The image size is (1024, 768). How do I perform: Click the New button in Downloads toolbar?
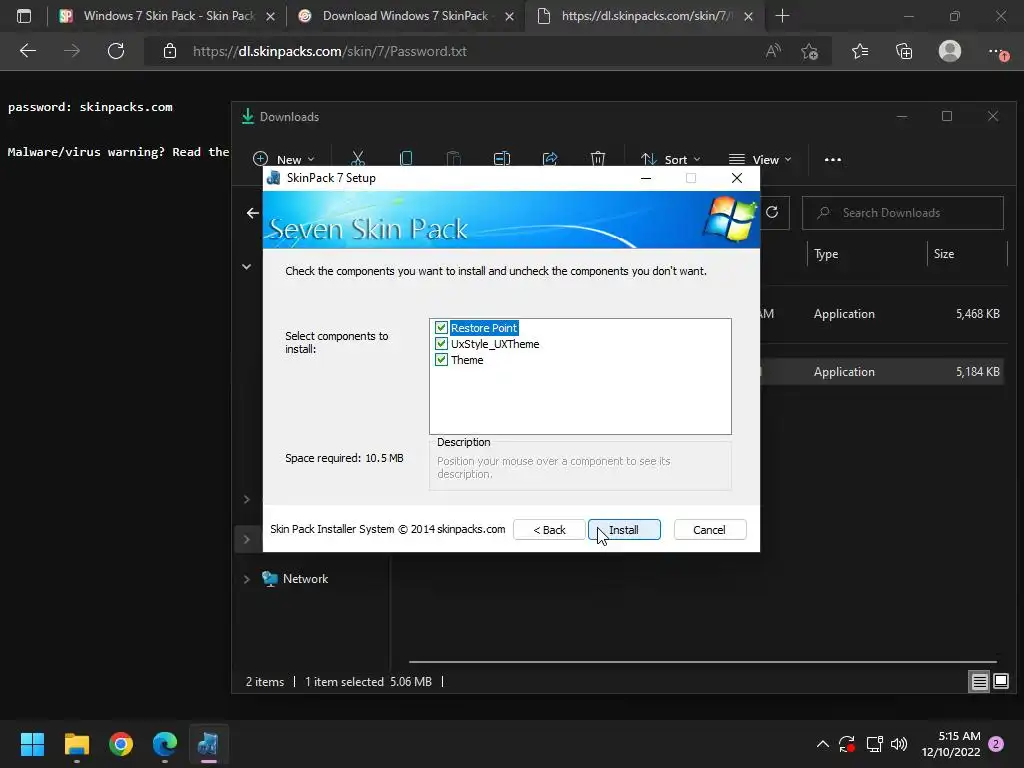pos(283,159)
